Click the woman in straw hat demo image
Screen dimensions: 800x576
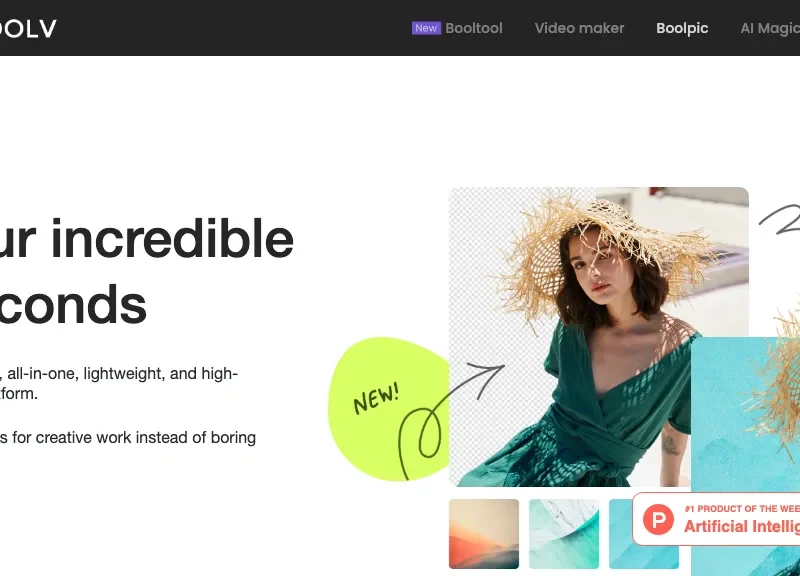(x=598, y=337)
